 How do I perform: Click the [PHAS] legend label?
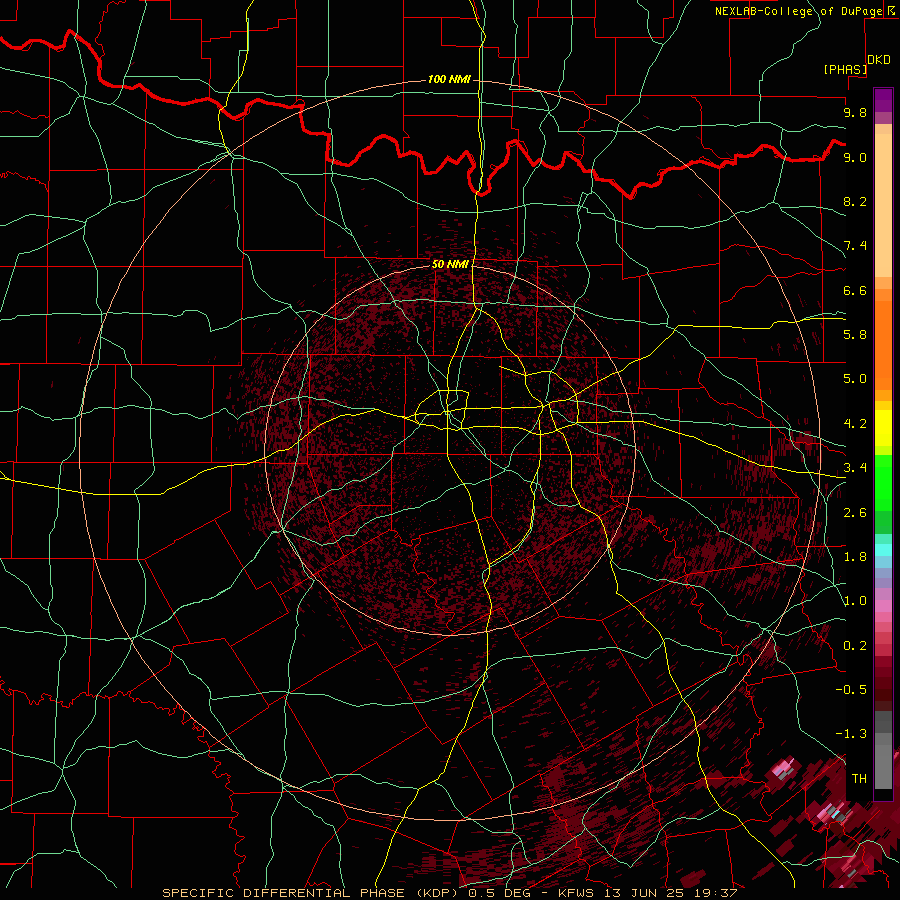tap(845, 69)
